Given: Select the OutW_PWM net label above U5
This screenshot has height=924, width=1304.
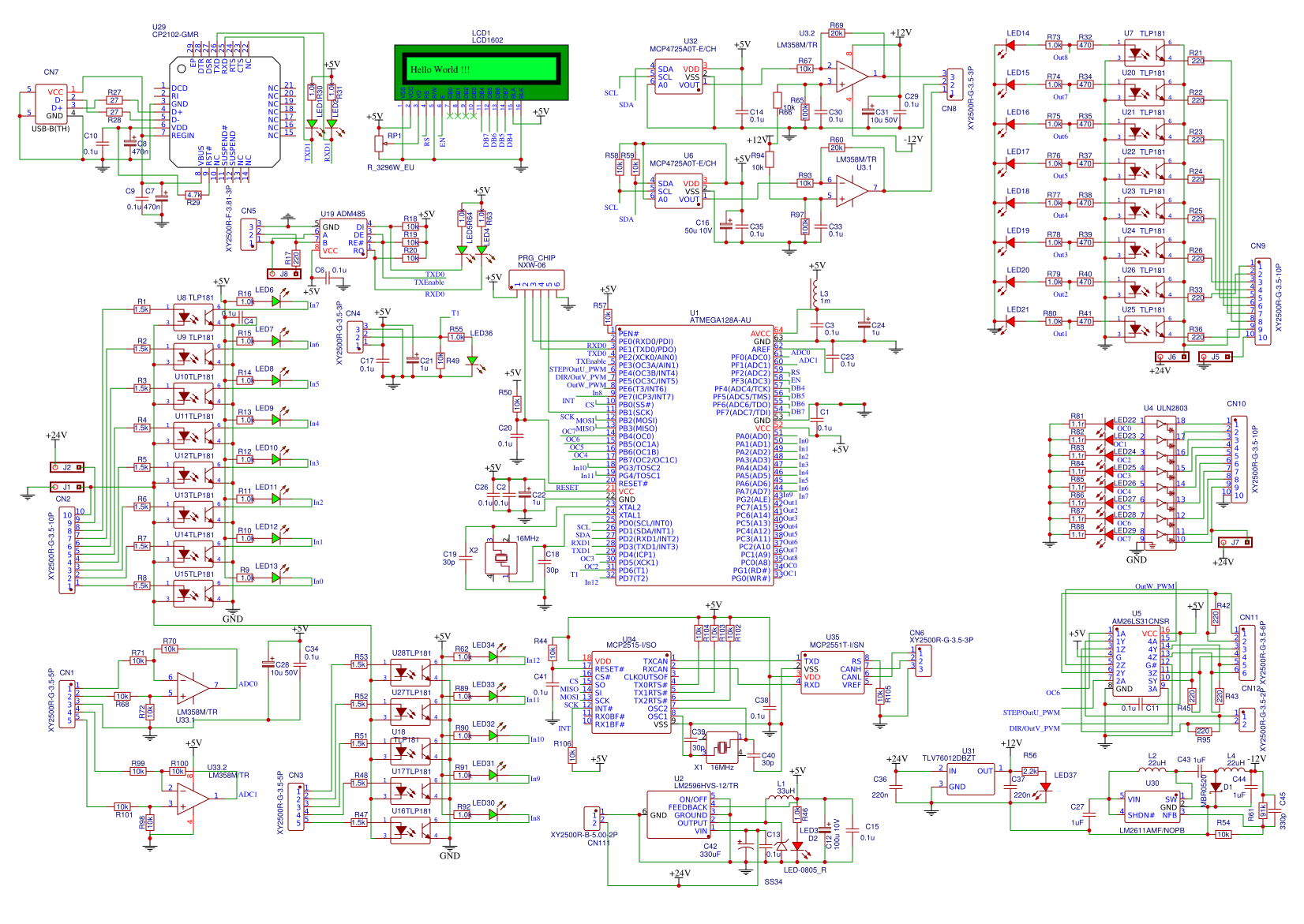Looking at the screenshot, I should (1155, 586).
